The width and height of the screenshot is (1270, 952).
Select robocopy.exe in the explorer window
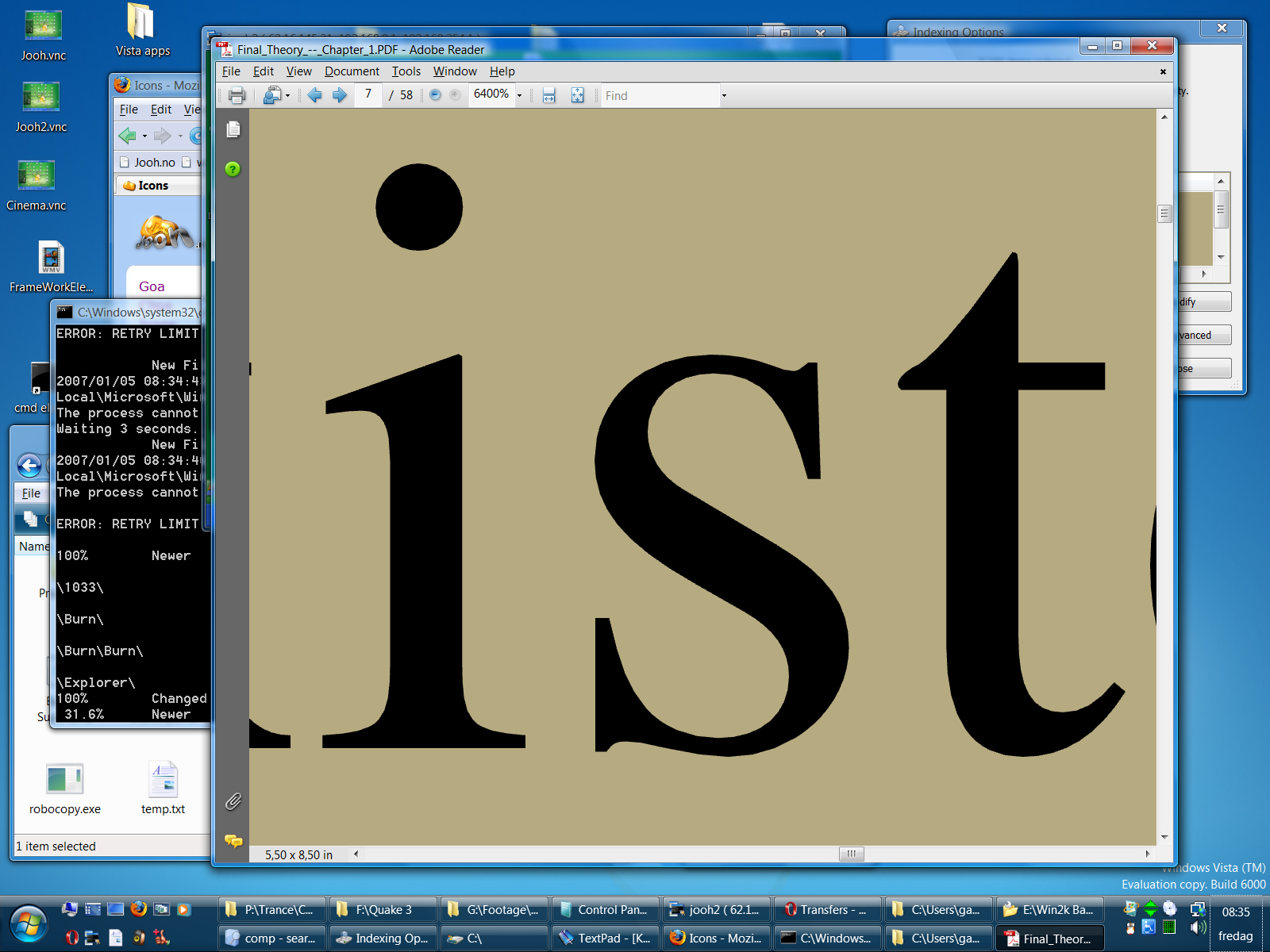[65, 789]
